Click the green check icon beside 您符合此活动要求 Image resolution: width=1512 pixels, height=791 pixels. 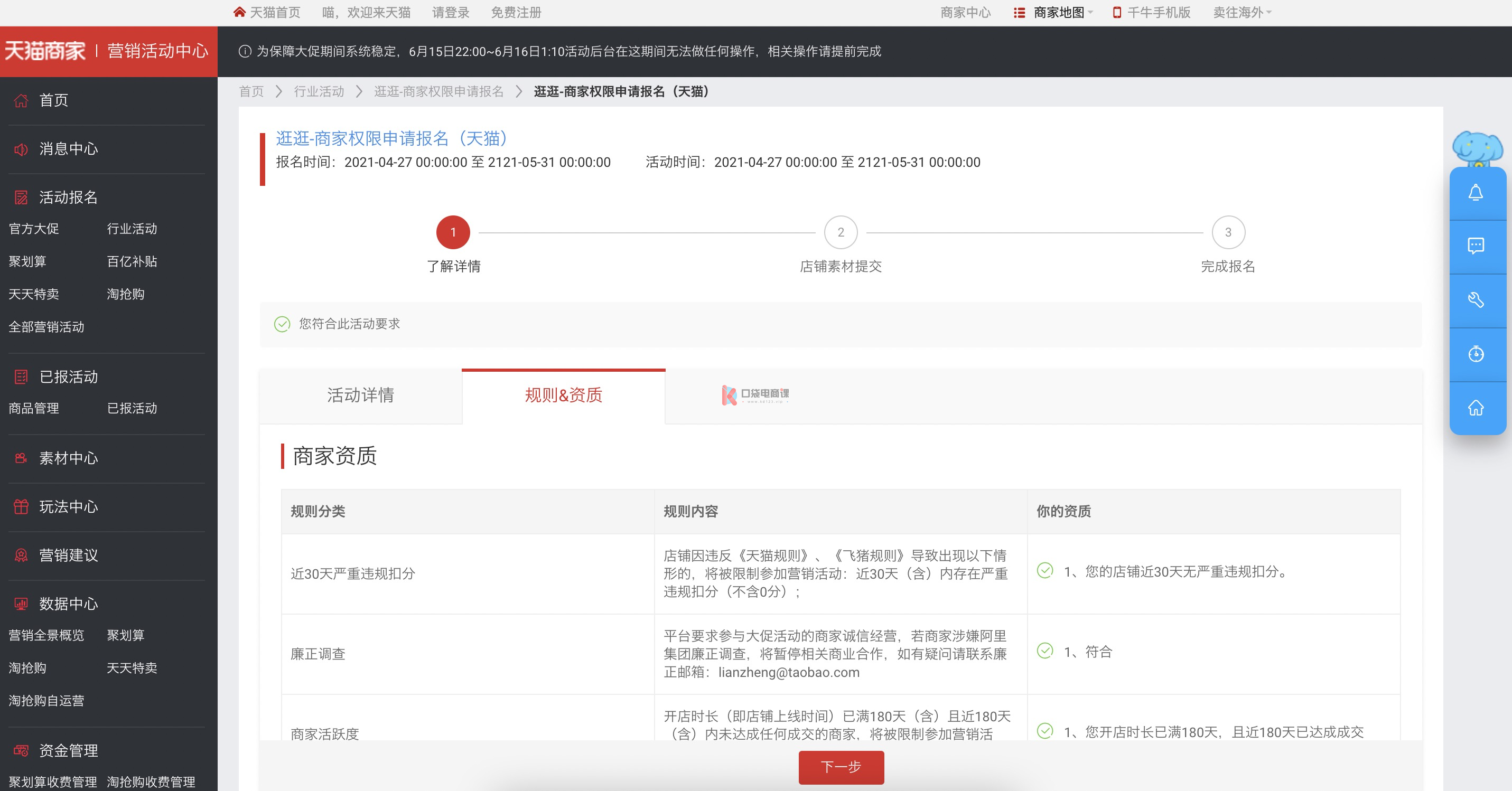click(282, 324)
